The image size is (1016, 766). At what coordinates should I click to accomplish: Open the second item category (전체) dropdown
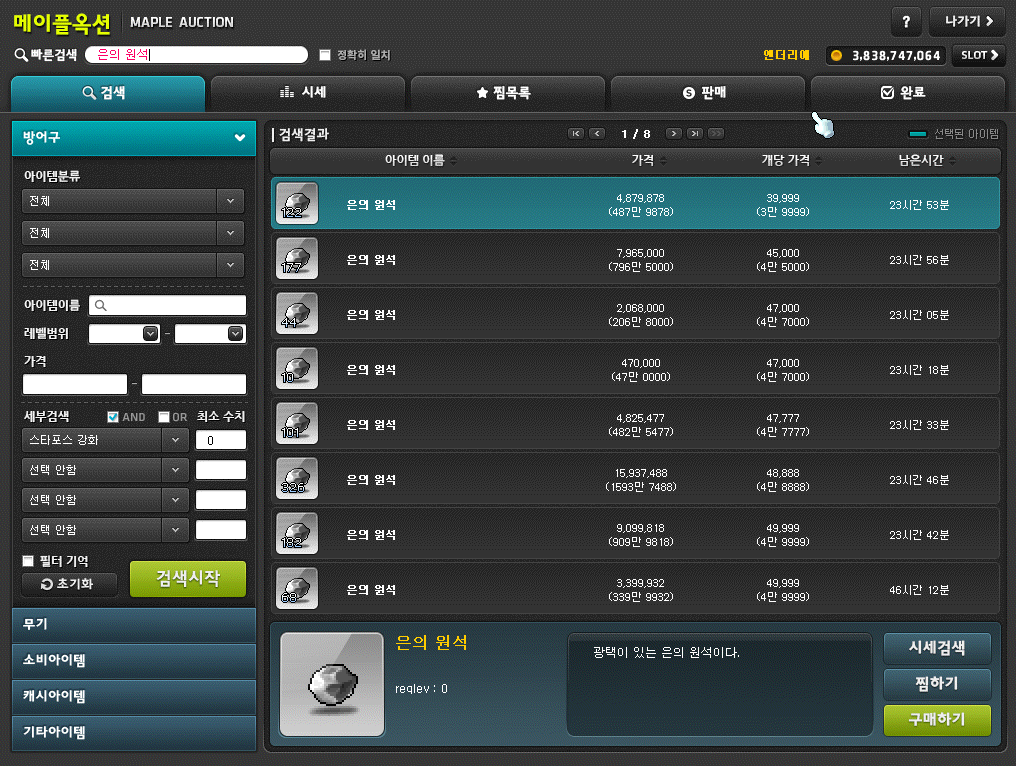pyautogui.click(x=133, y=233)
